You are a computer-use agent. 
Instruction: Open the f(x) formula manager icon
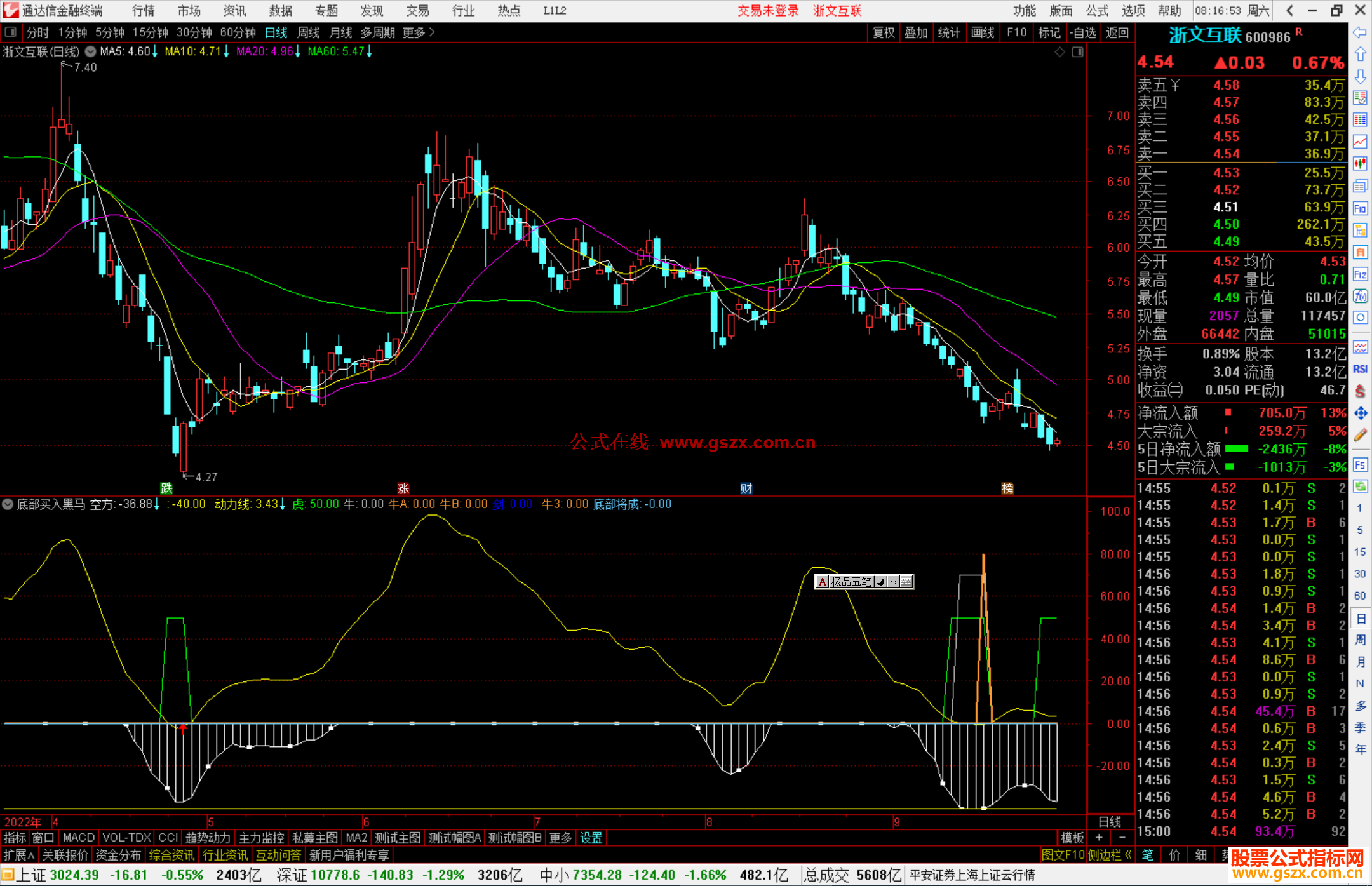[1360, 296]
